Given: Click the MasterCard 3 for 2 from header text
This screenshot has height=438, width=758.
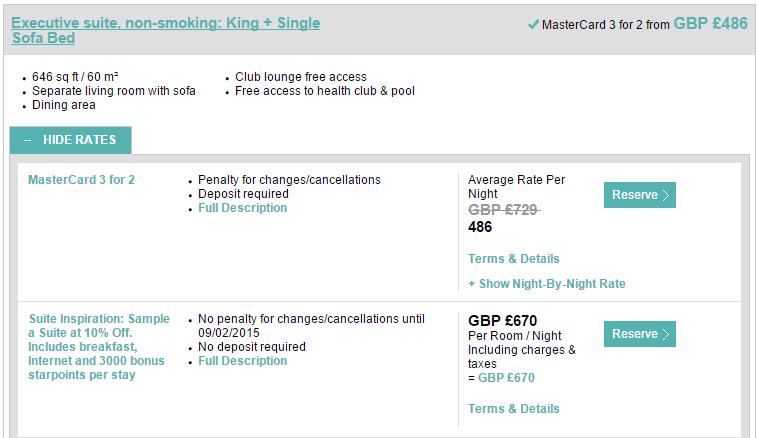Looking at the screenshot, I should click(605, 25).
